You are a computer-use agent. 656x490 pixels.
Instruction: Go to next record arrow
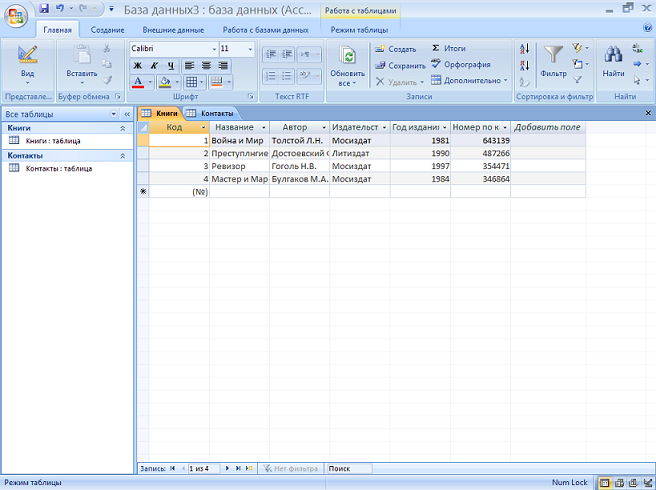coord(227,469)
